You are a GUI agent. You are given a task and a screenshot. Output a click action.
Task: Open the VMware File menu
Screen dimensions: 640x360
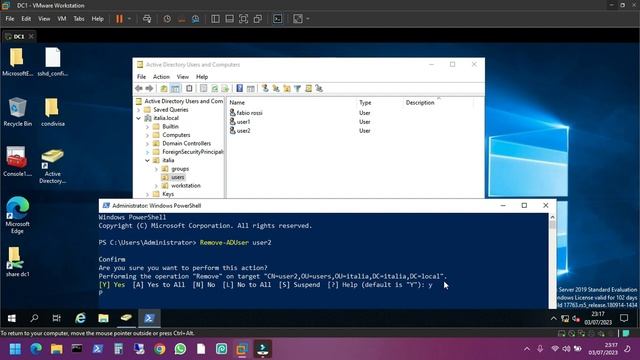(x=10, y=19)
